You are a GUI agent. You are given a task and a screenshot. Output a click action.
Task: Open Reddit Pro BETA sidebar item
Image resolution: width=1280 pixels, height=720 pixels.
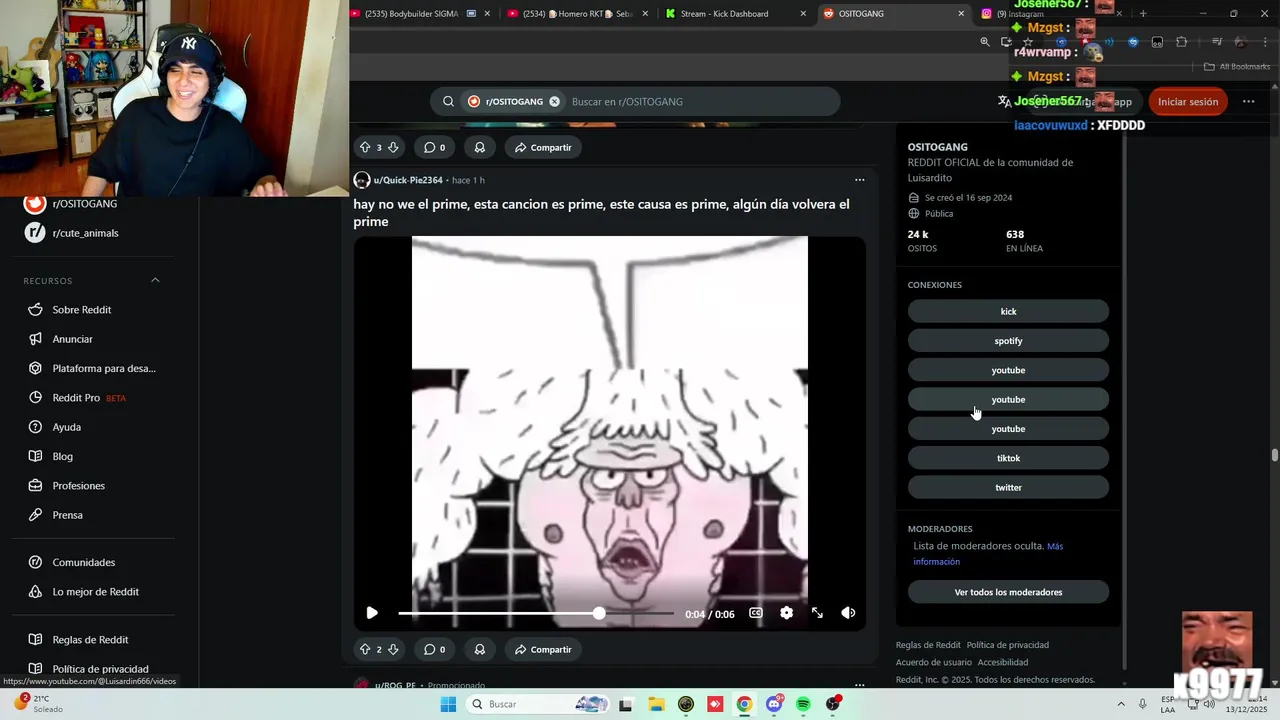tap(77, 398)
